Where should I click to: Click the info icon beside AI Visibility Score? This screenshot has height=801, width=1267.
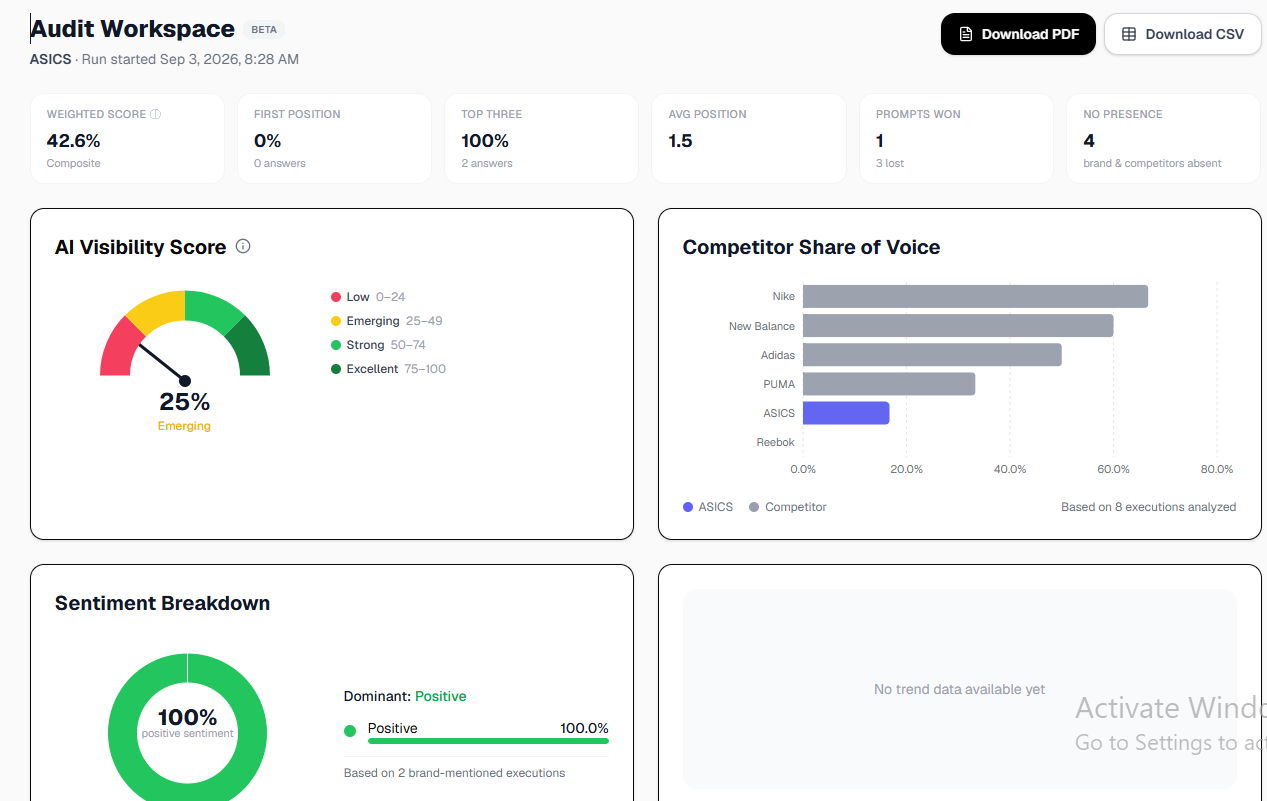(x=243, y=246)
